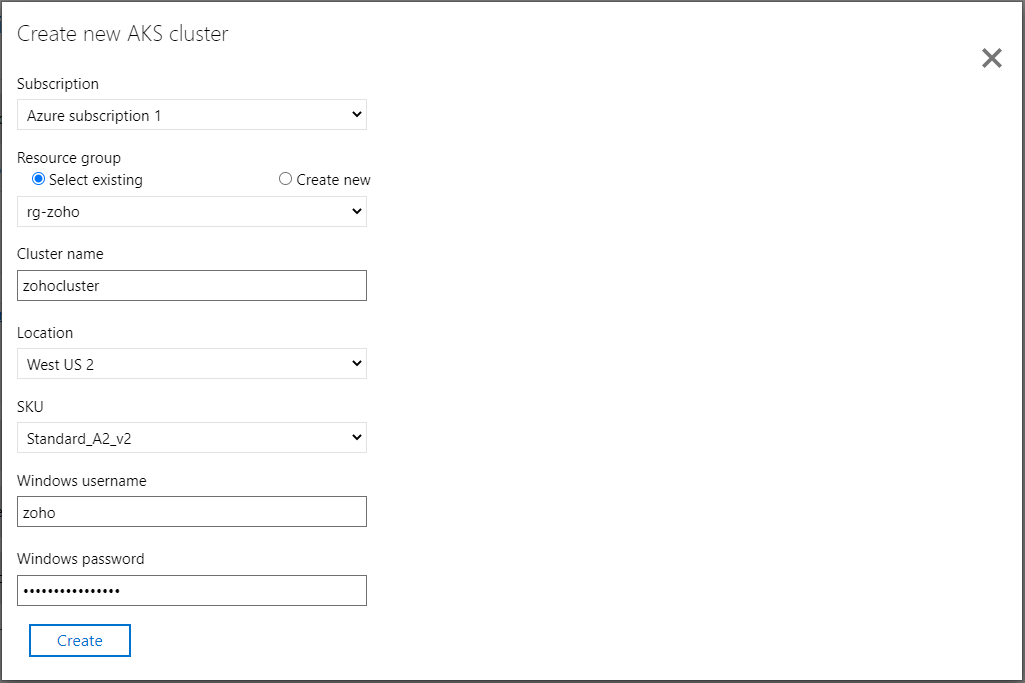The height and width of the screenshot is (683, 1025).
Task: Enable the Create new resource group option
Action: pyautogui.click(x=285, y=179)
